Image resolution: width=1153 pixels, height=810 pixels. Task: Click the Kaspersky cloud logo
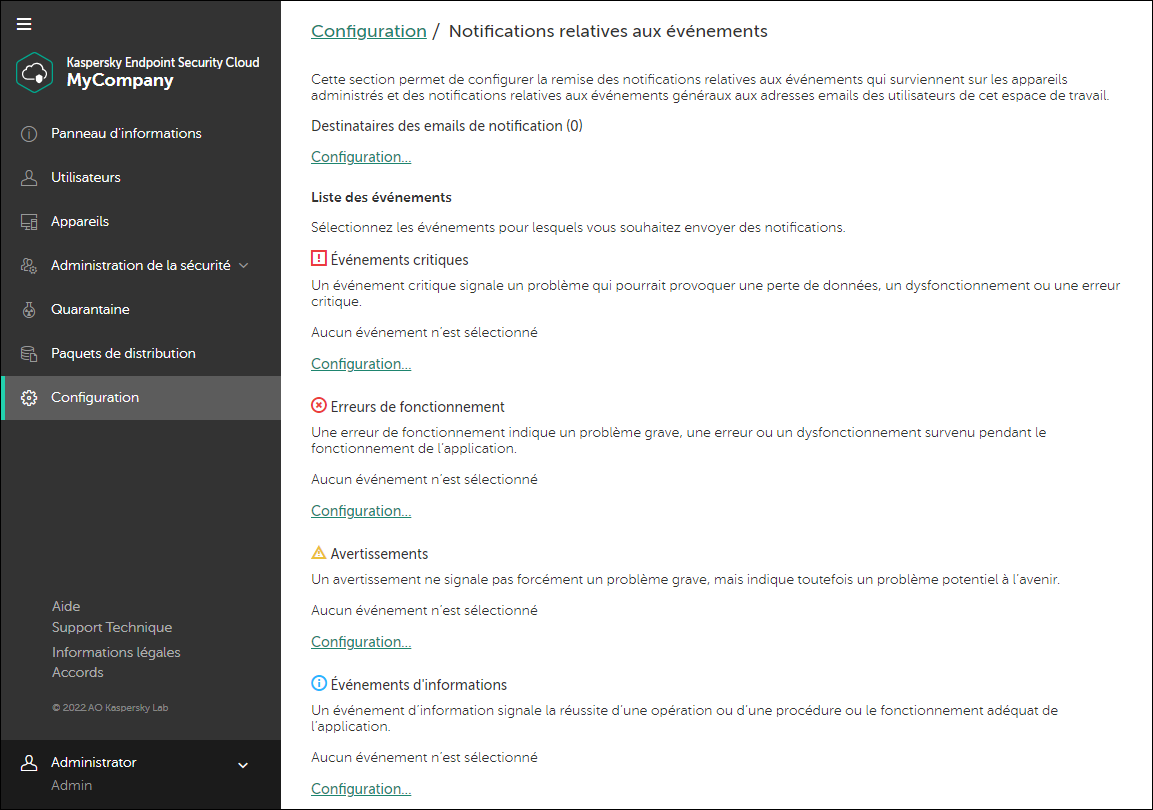click(33, 73)
